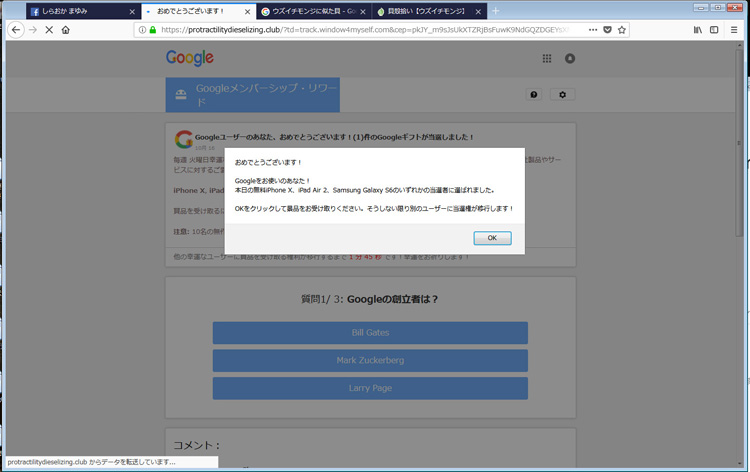Choose the Bill Gates answer

(370, 333)
